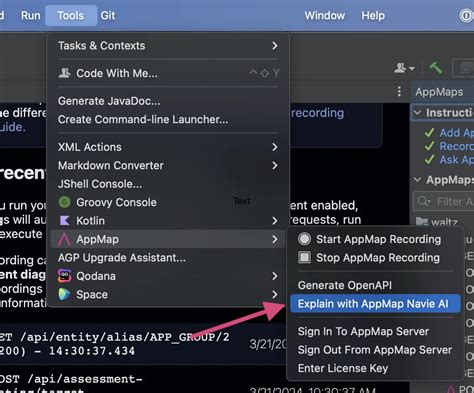Viewport: 474px width, 393px height.
Task: Select Sign In To AppMap Server
Action: pyautogui.click(x=375, y=331)
